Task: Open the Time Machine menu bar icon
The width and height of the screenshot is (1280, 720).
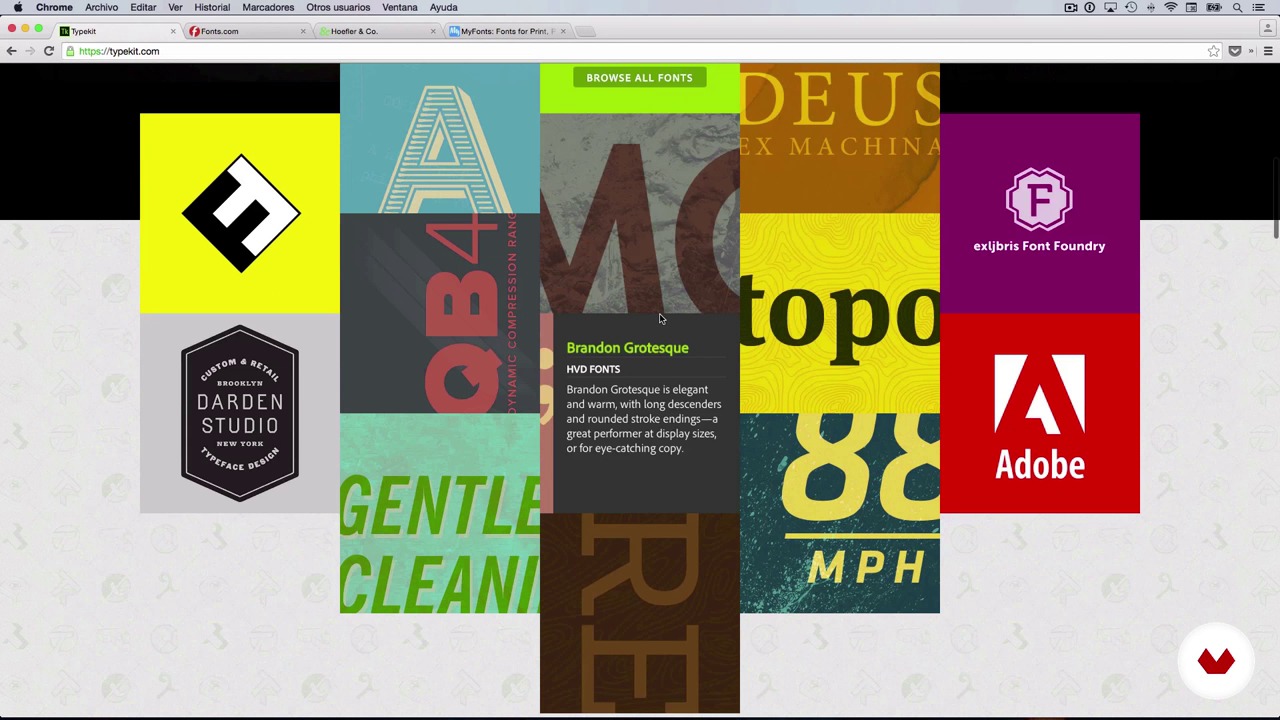Action: [1131, 7]
